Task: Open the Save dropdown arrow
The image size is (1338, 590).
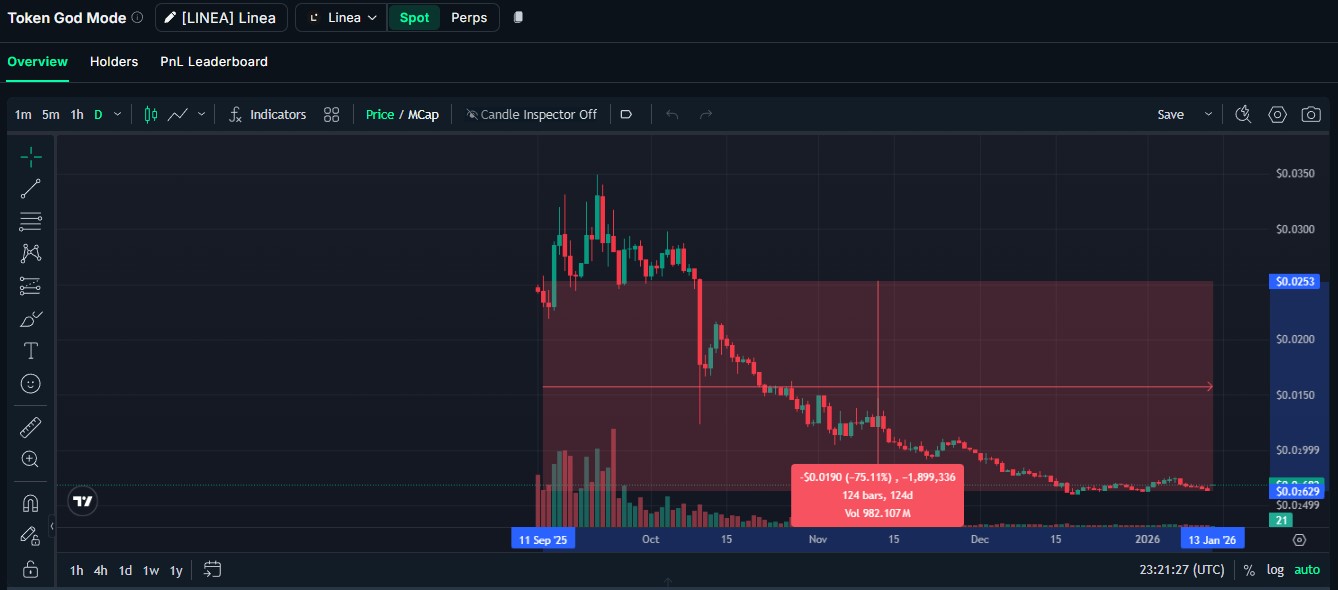Action: click(x=1208, y=115)
